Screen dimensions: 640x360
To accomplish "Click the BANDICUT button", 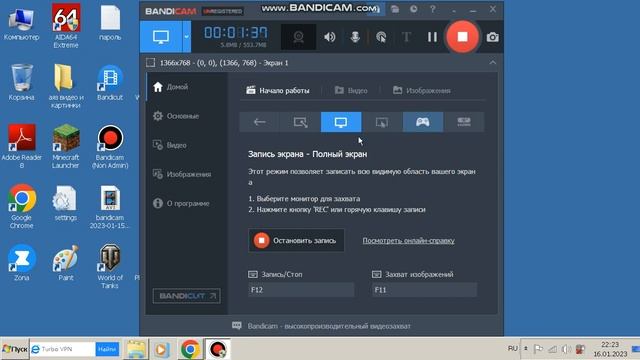I will pos(187,296).
